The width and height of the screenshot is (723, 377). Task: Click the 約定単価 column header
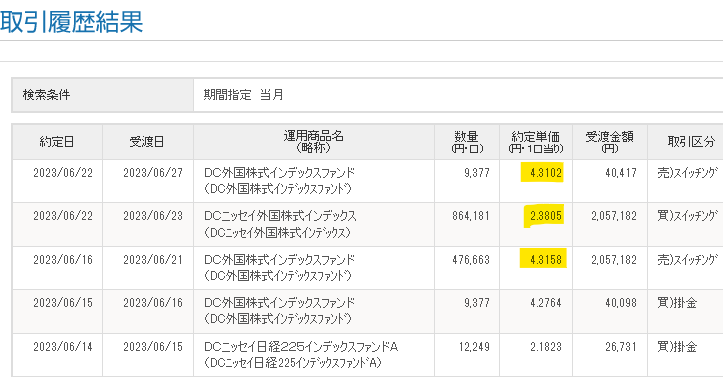point(536,141)
